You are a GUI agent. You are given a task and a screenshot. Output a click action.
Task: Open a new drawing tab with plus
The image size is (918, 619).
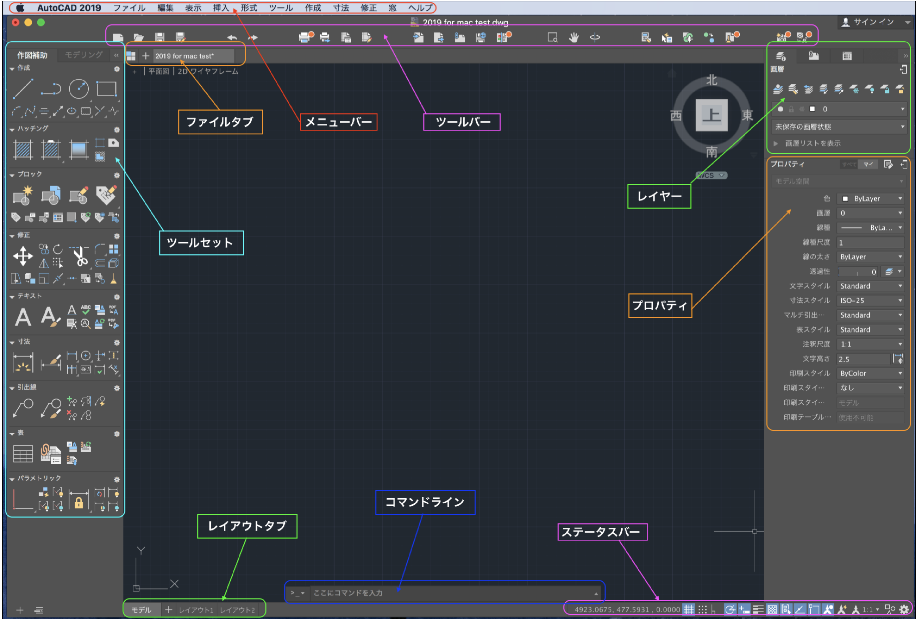pos(146,56)
